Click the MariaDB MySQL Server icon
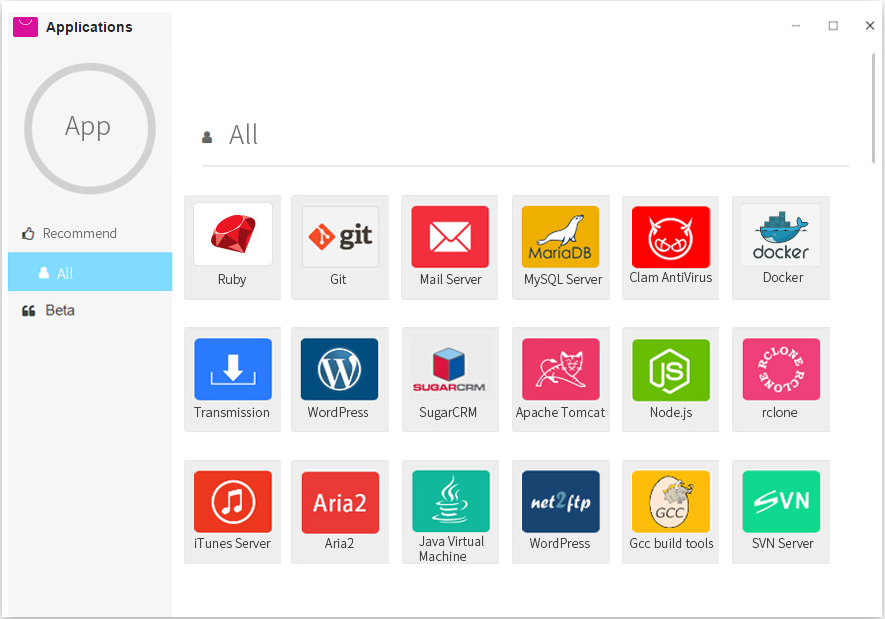Screen dimensions: 885x619 coord(560,236)
